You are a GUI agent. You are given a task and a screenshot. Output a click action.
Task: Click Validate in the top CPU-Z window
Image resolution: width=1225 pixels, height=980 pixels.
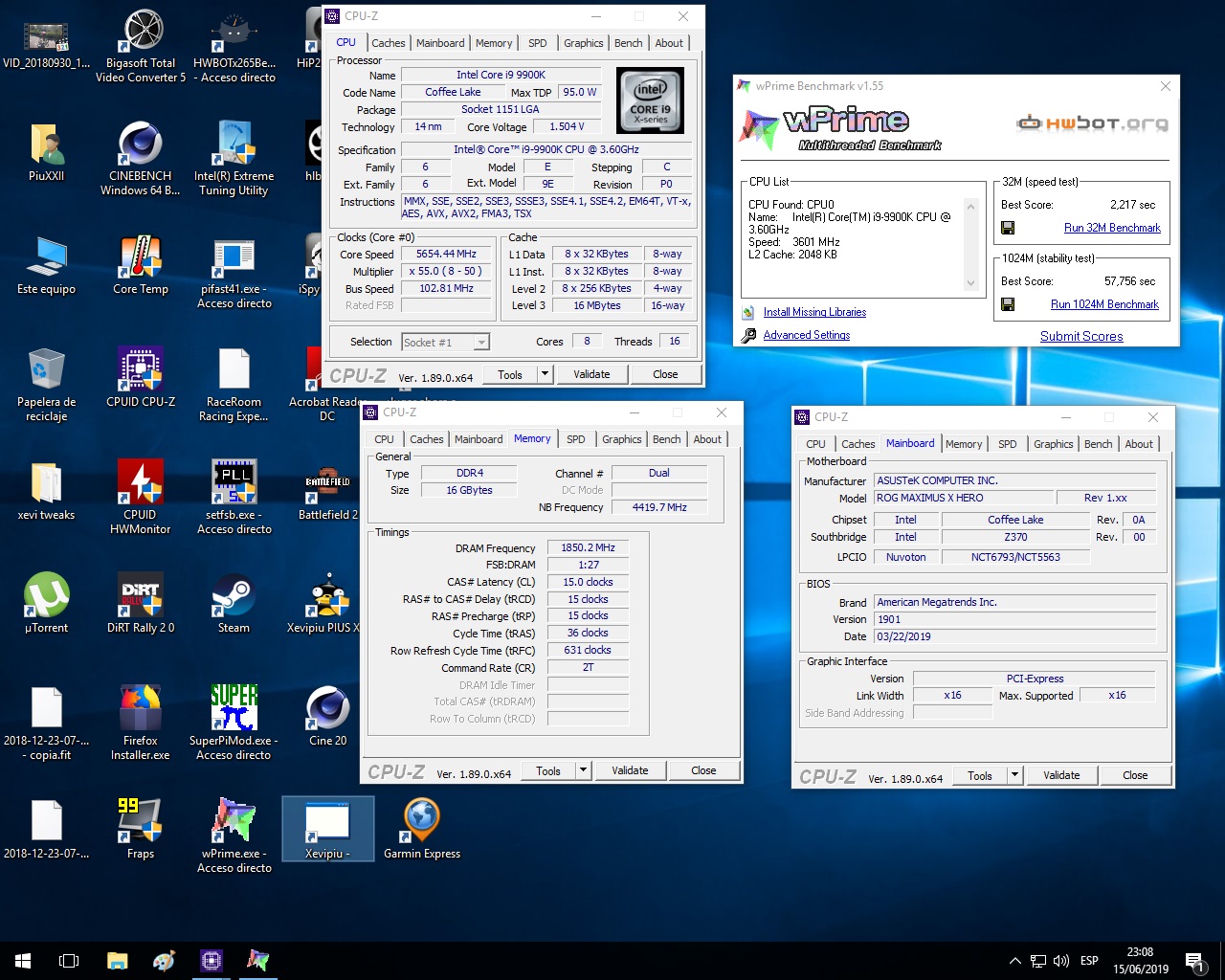[591, 374]
